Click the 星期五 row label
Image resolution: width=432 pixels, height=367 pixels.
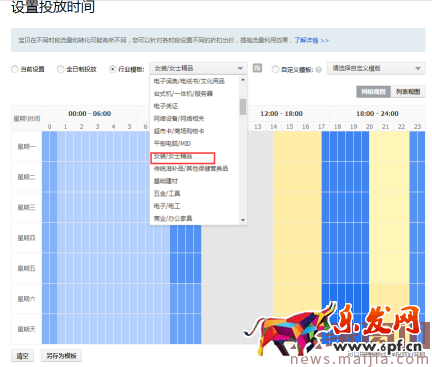coord(26,268)
